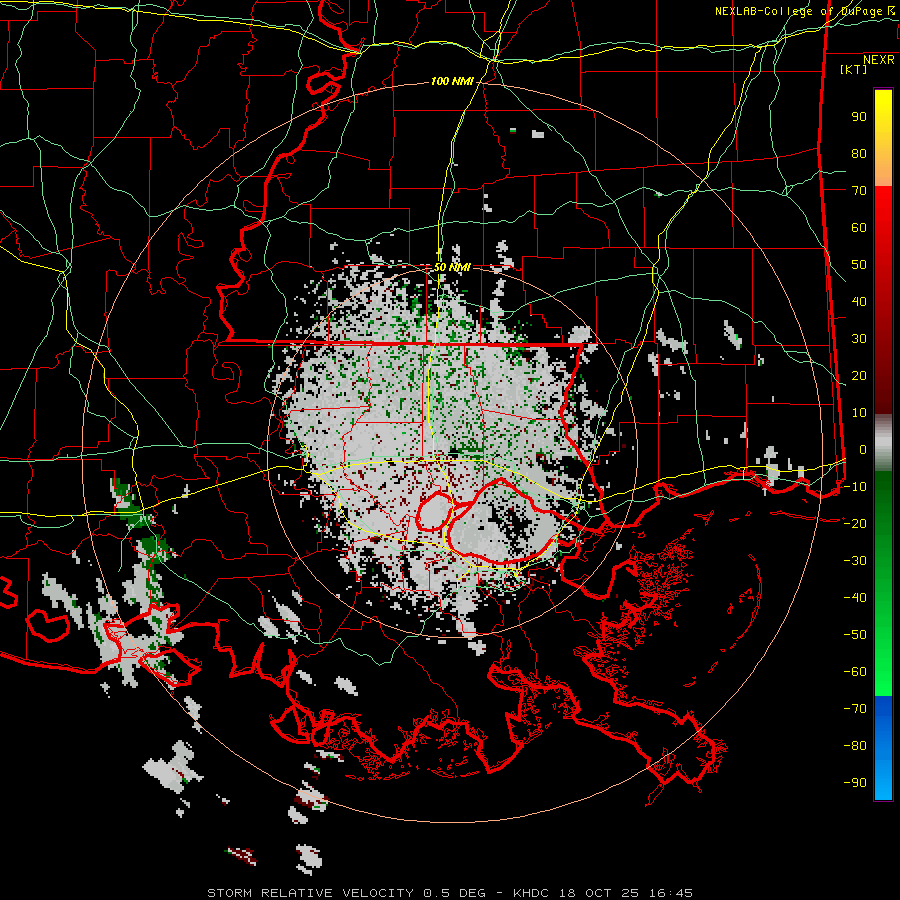Click the 100 NMI range ring label

(452, 82)
